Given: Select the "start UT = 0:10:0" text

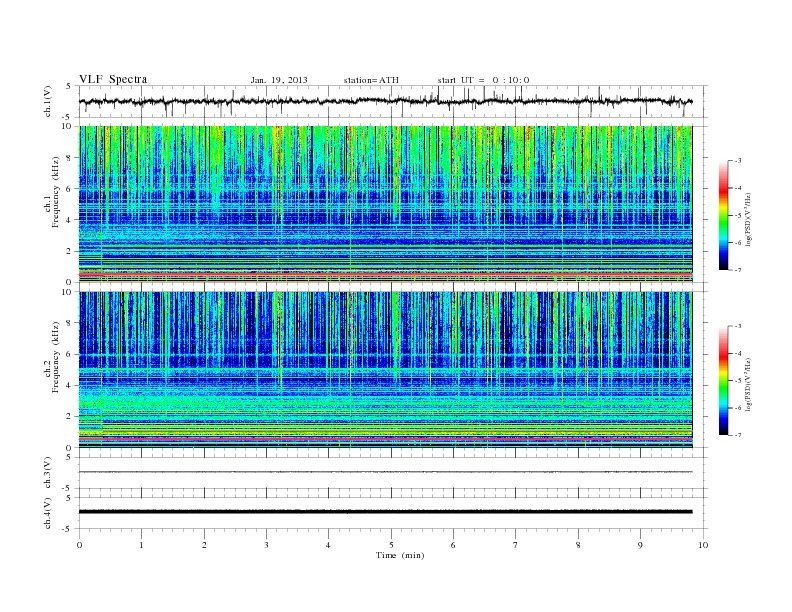Looking at the screenshot, I should coord(483,80).
